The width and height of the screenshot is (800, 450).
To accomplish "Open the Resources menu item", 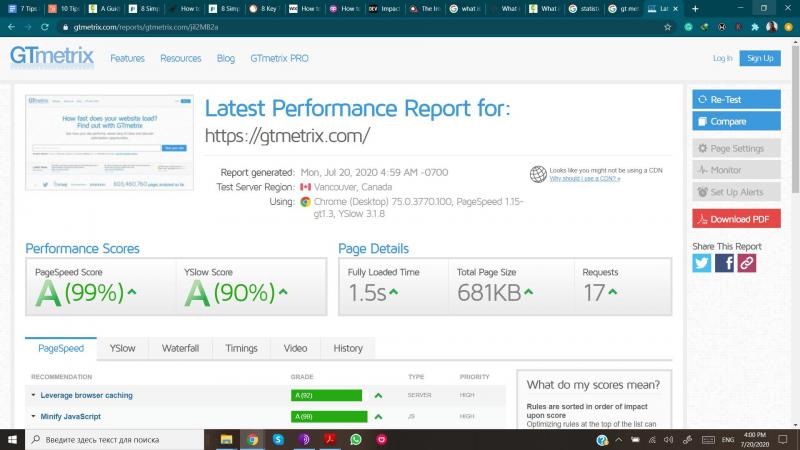I will click(181, 58).
